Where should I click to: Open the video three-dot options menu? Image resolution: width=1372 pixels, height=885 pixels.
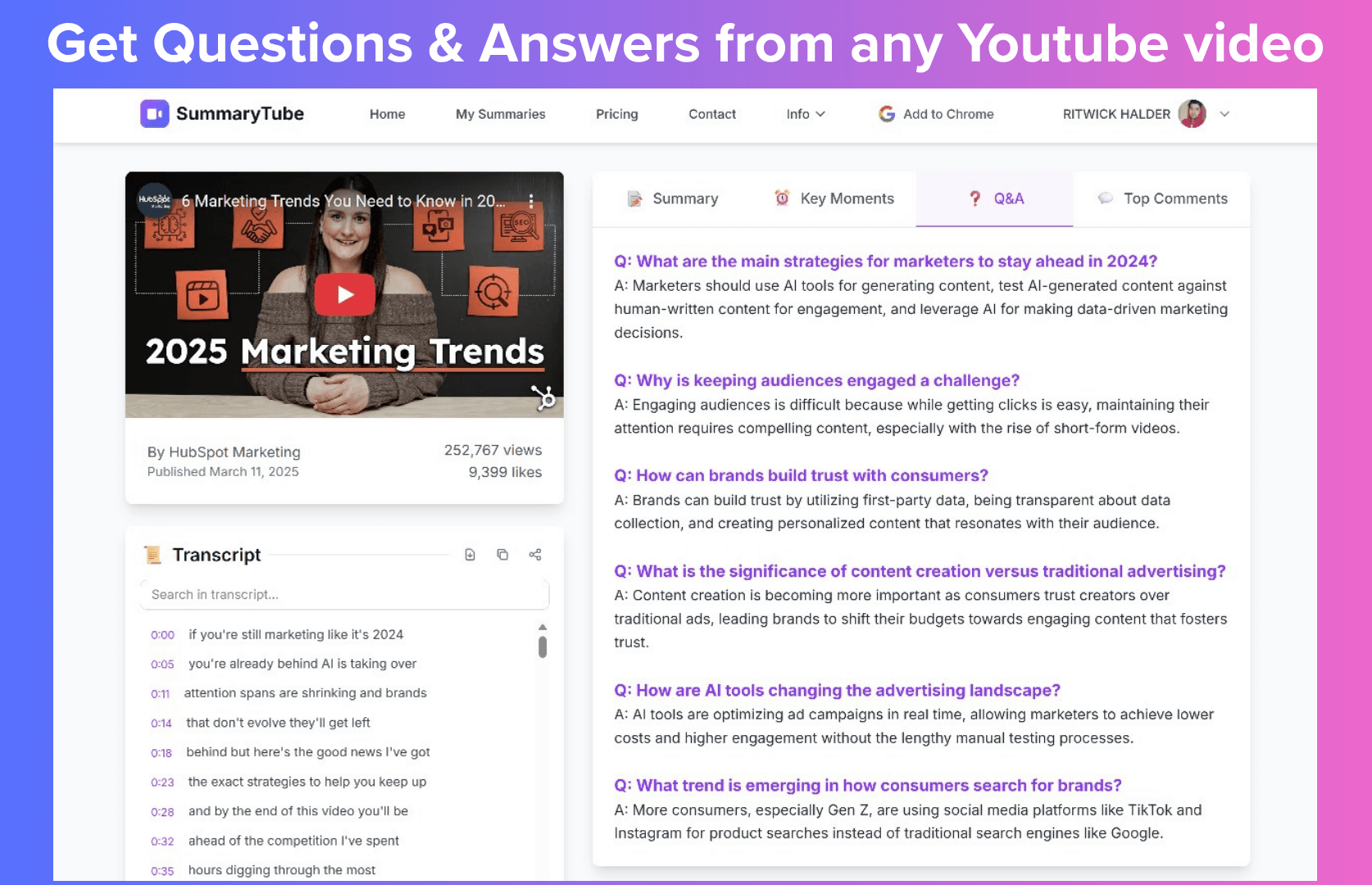tap(531, 201)
